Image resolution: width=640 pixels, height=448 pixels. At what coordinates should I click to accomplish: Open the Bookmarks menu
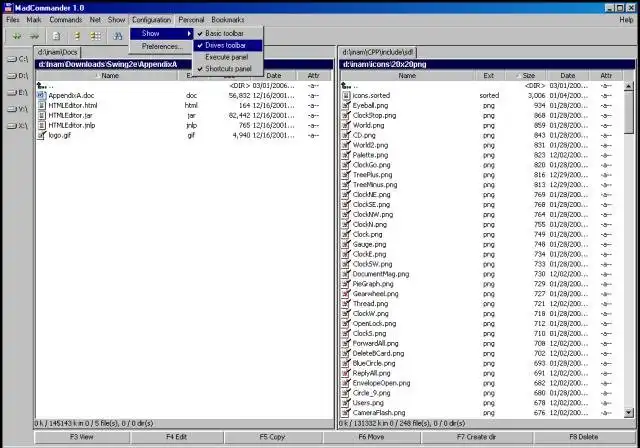click(228, 20)
